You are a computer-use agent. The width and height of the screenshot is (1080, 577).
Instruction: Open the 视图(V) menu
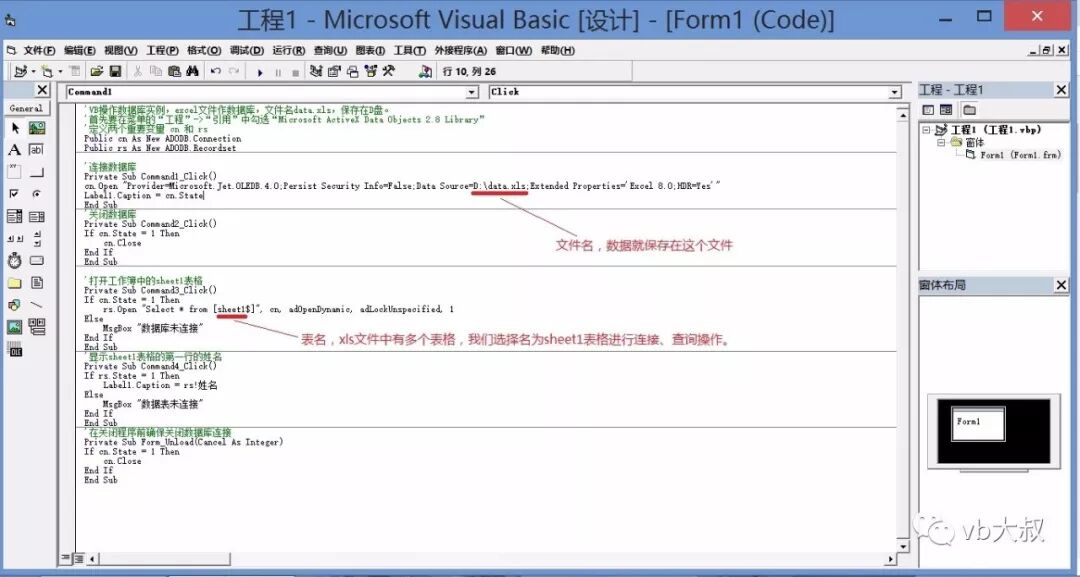click(x=121, y=50)
